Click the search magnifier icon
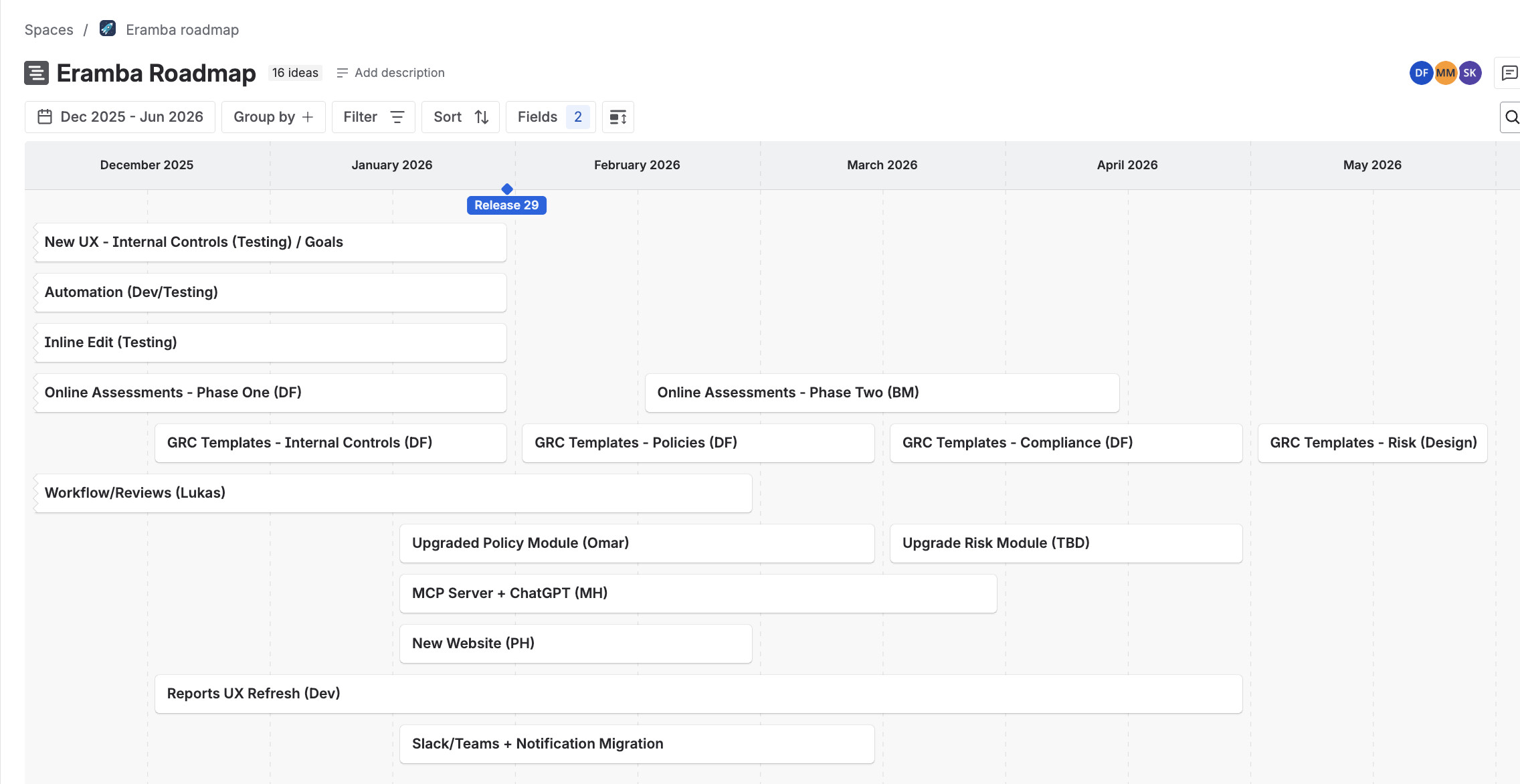The image size is (1520, 784). (x=1511, y=118)
